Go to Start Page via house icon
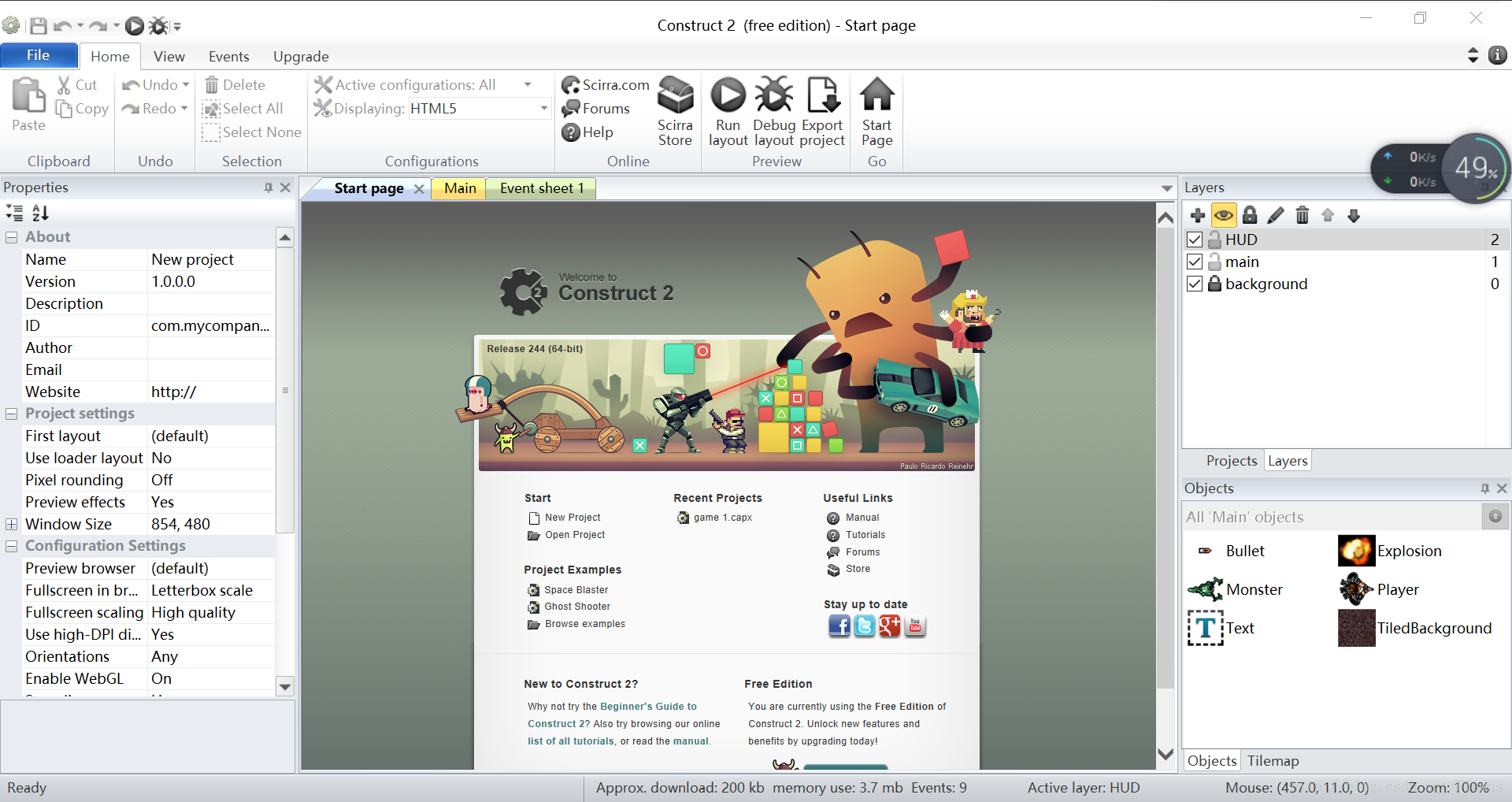 point(876,95)
